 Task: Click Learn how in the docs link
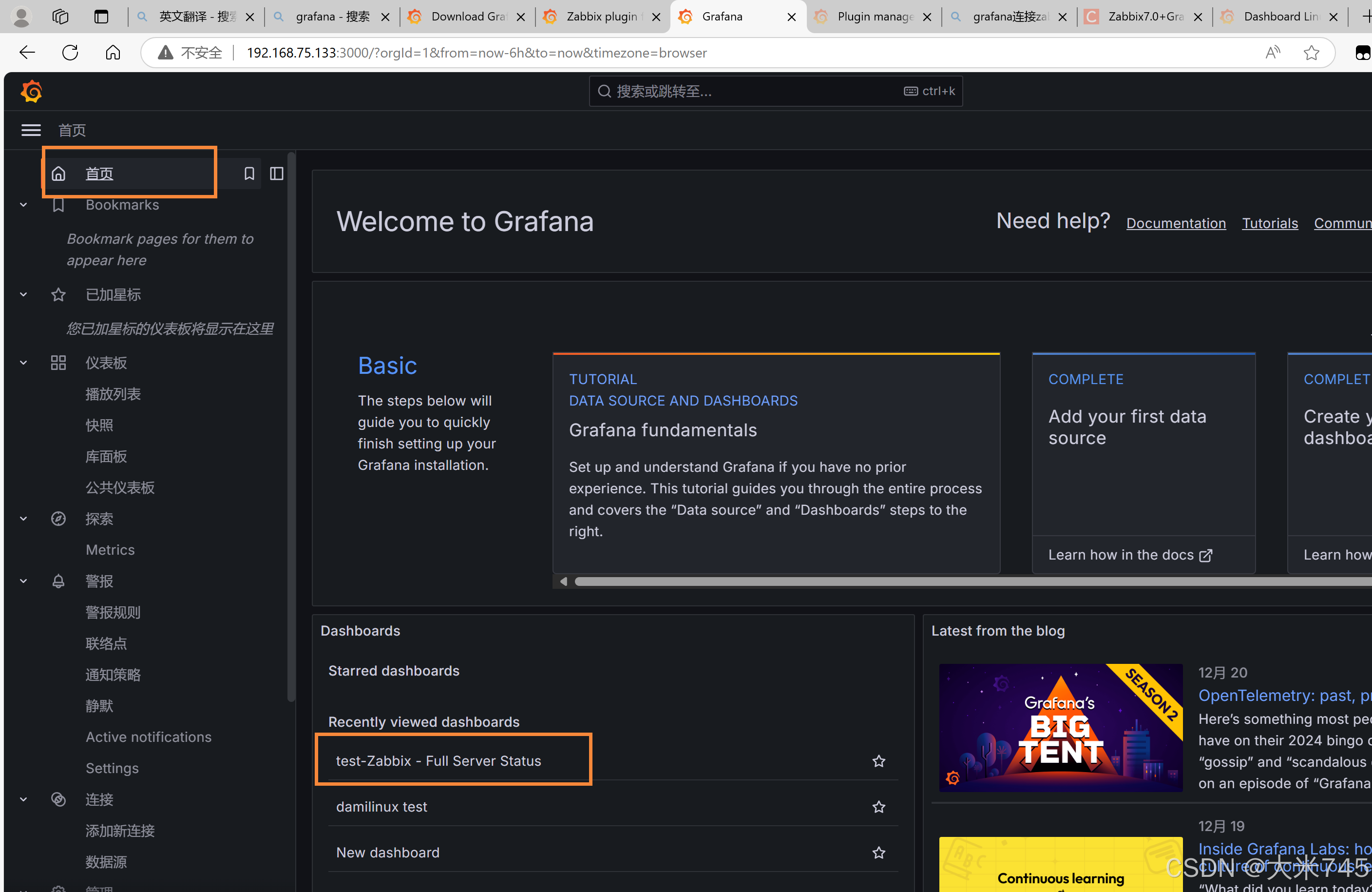[x=1130, y=555]
